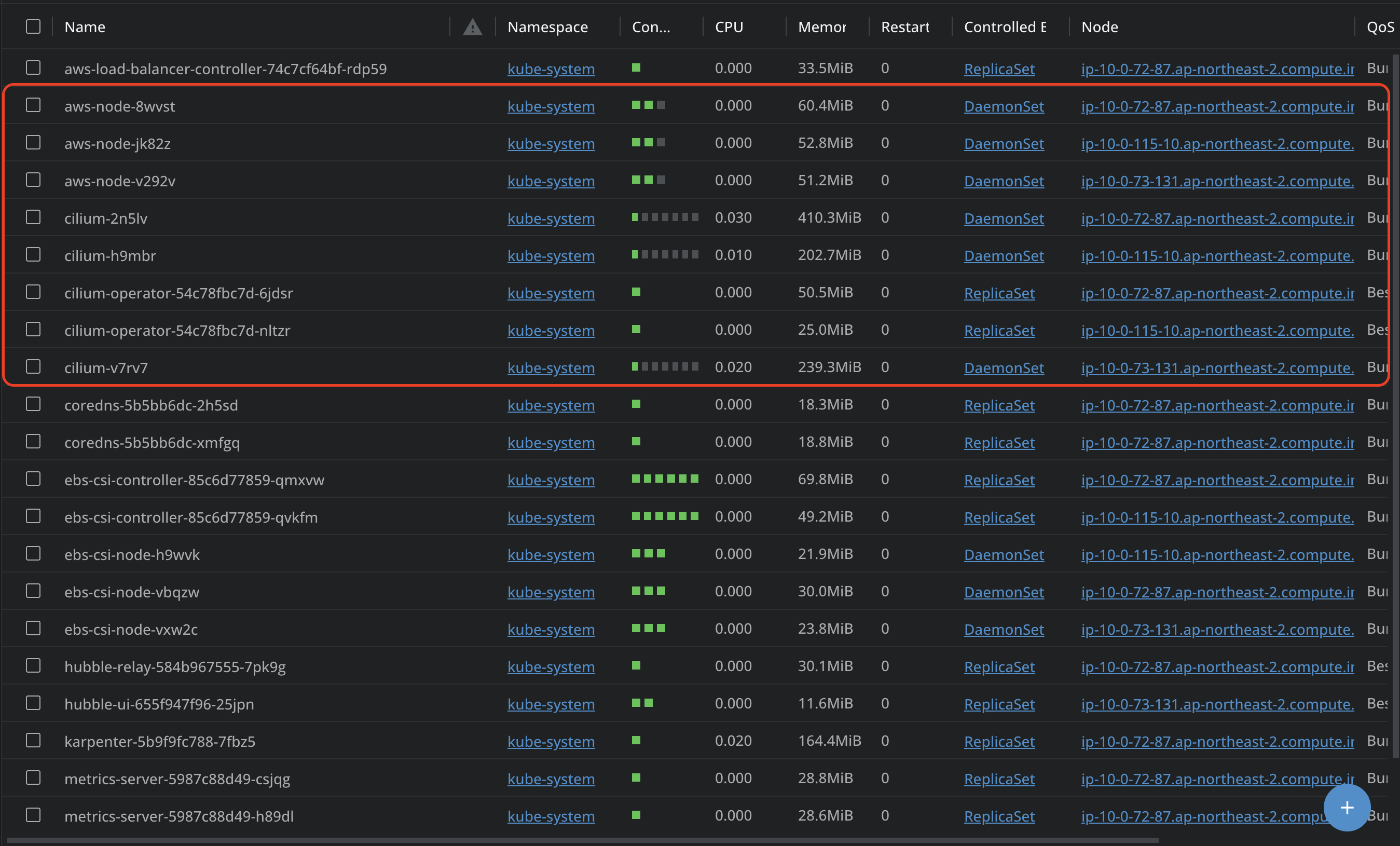Sort by Restarts column header
Viewport: 1400px width, 846px height.
(904, 26)
